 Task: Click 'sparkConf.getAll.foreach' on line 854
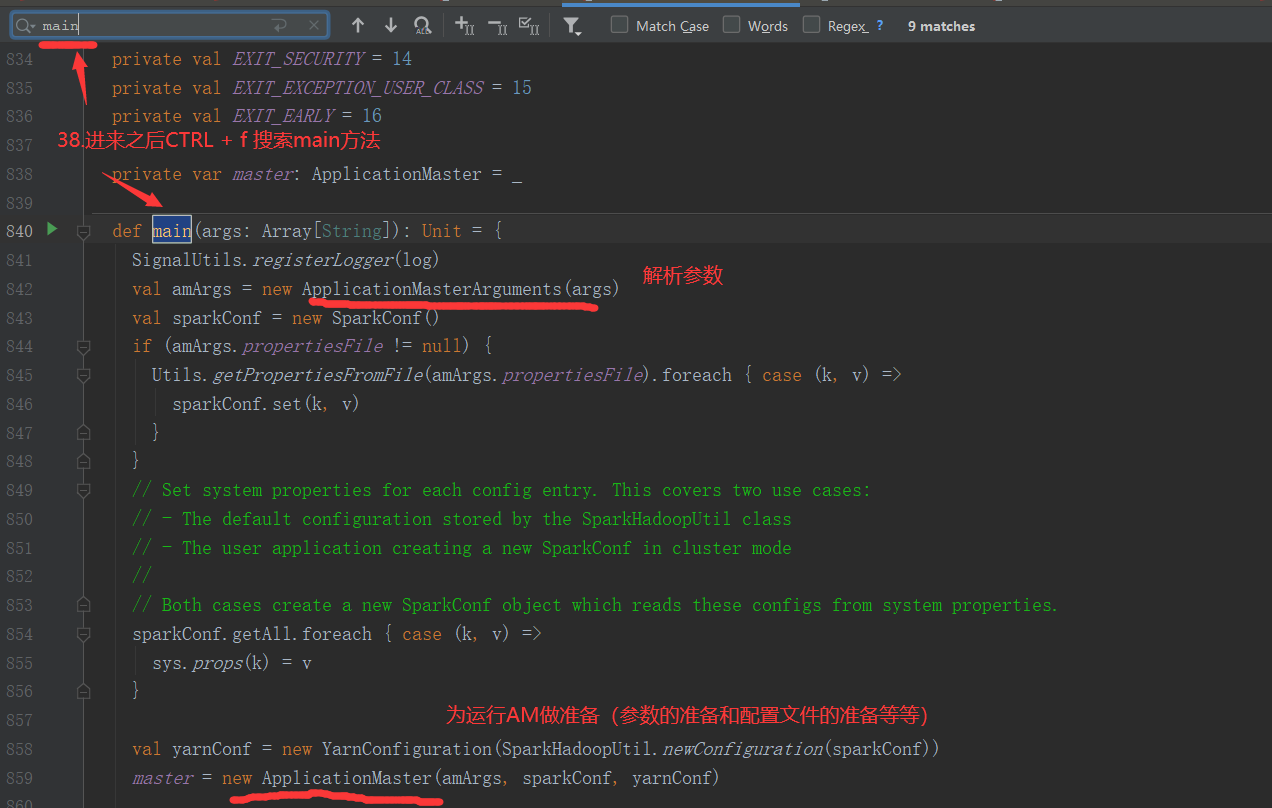click(252, 634)
